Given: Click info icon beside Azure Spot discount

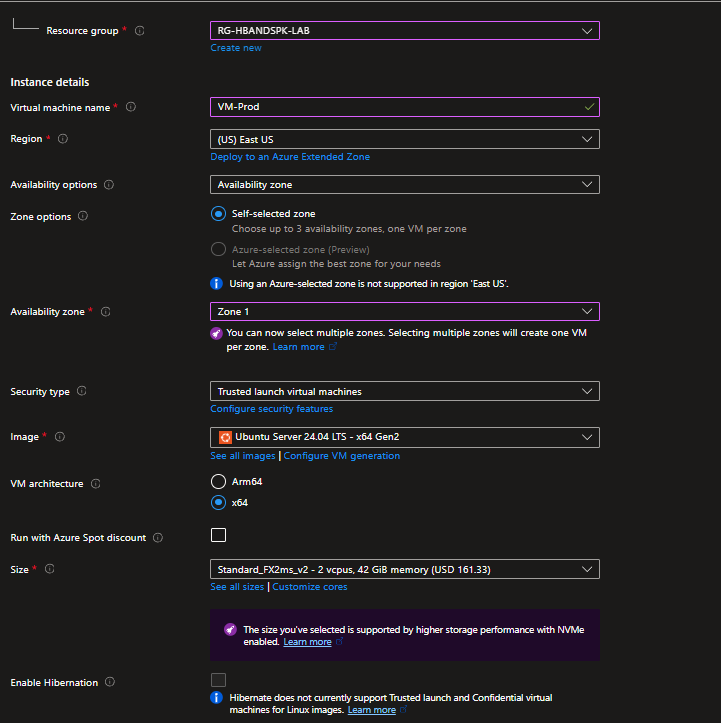Looking at the screenshot, I should coord(158,538).
